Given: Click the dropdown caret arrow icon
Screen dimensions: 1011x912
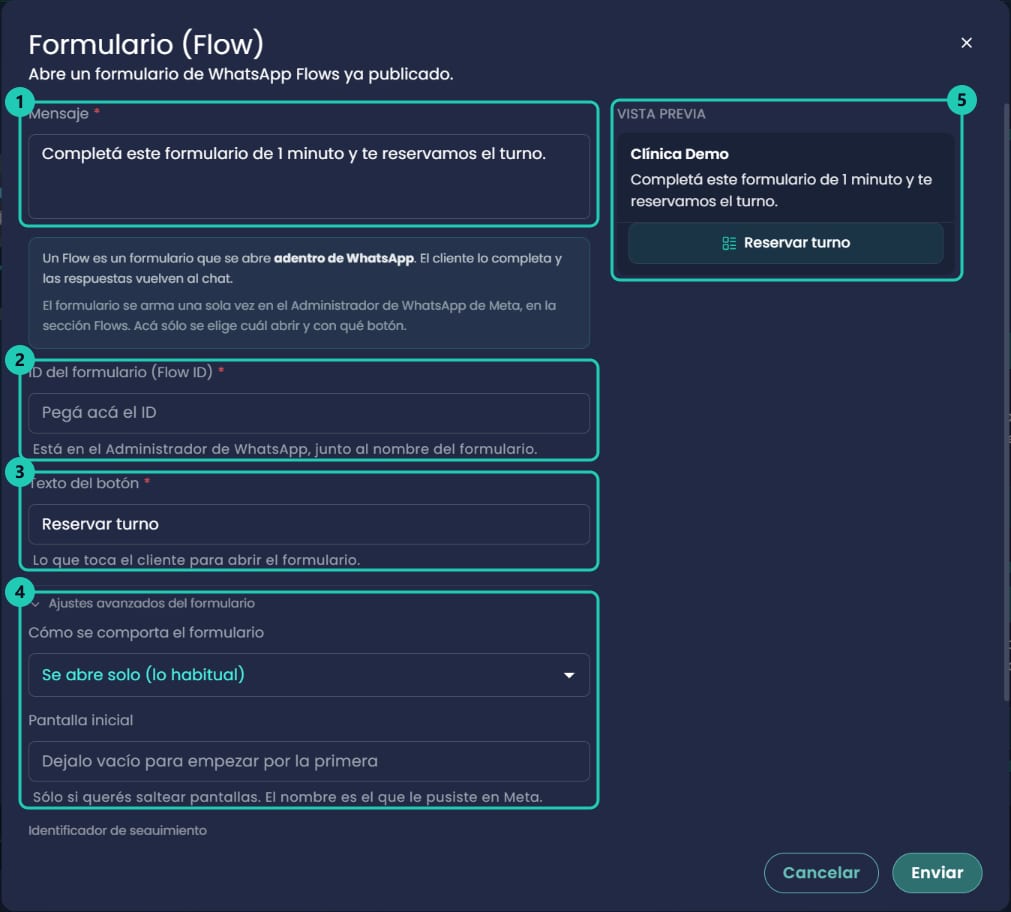Looking at the screenshot, I should pos(569,675).
